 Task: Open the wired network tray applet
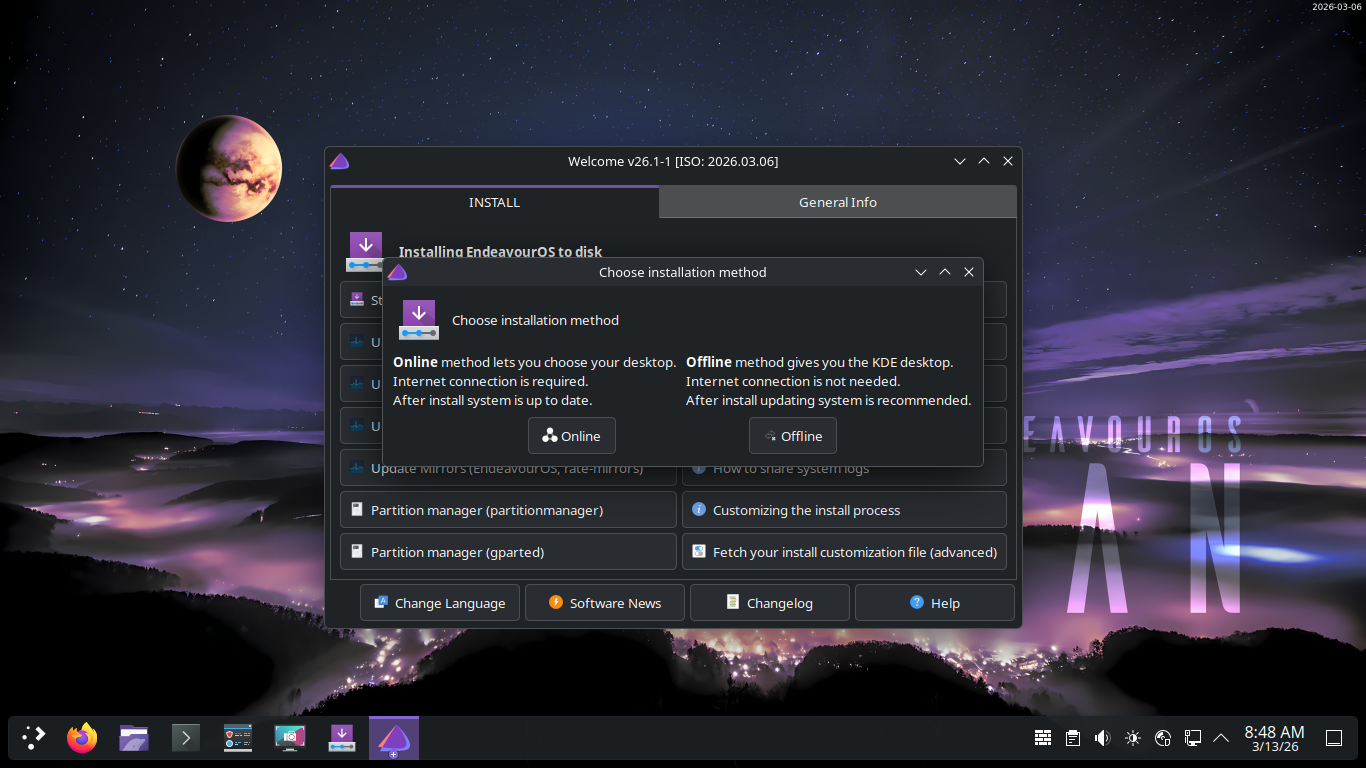coord(1193,738)
